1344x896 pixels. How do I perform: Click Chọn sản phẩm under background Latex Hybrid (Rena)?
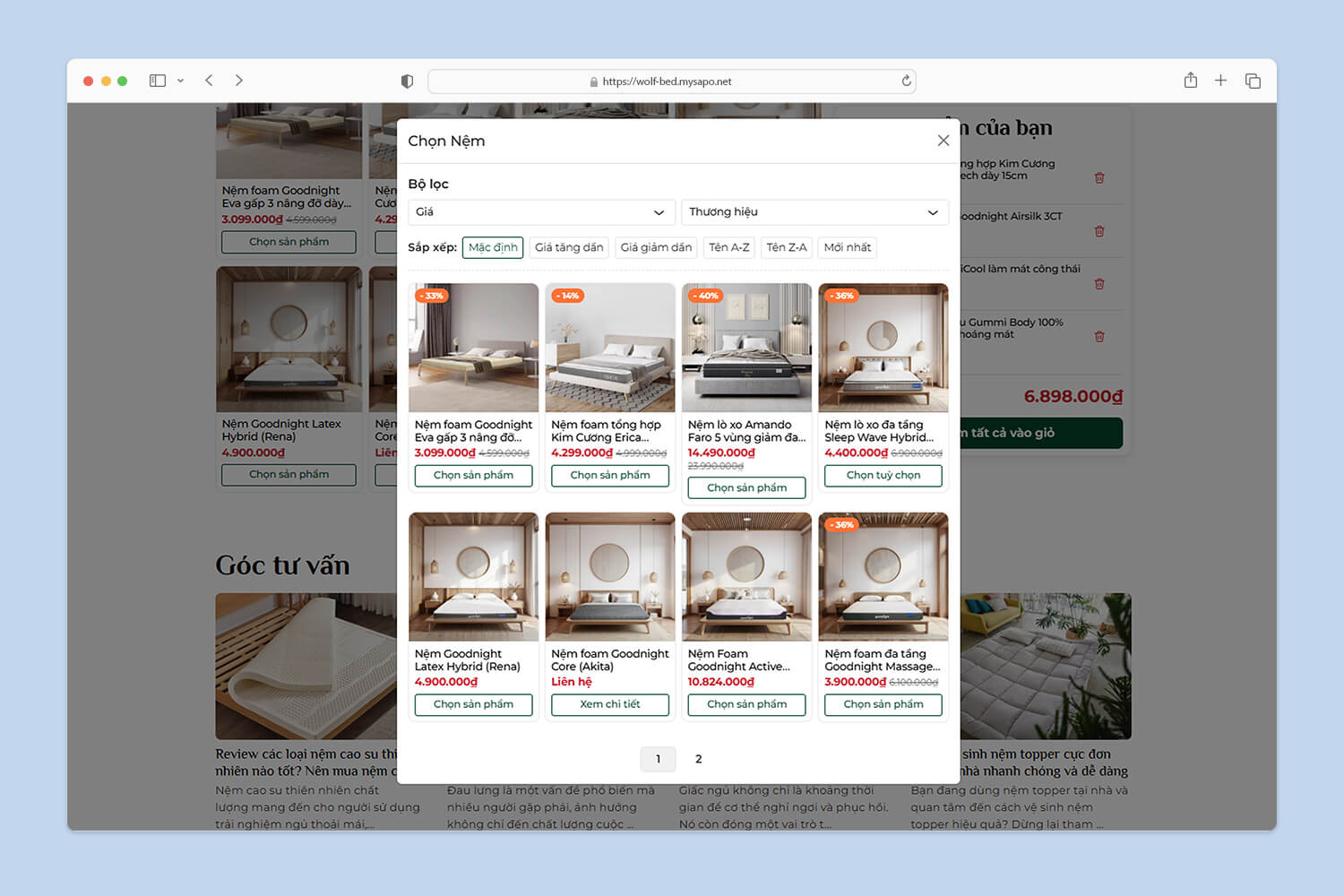[x=289, y=475]
